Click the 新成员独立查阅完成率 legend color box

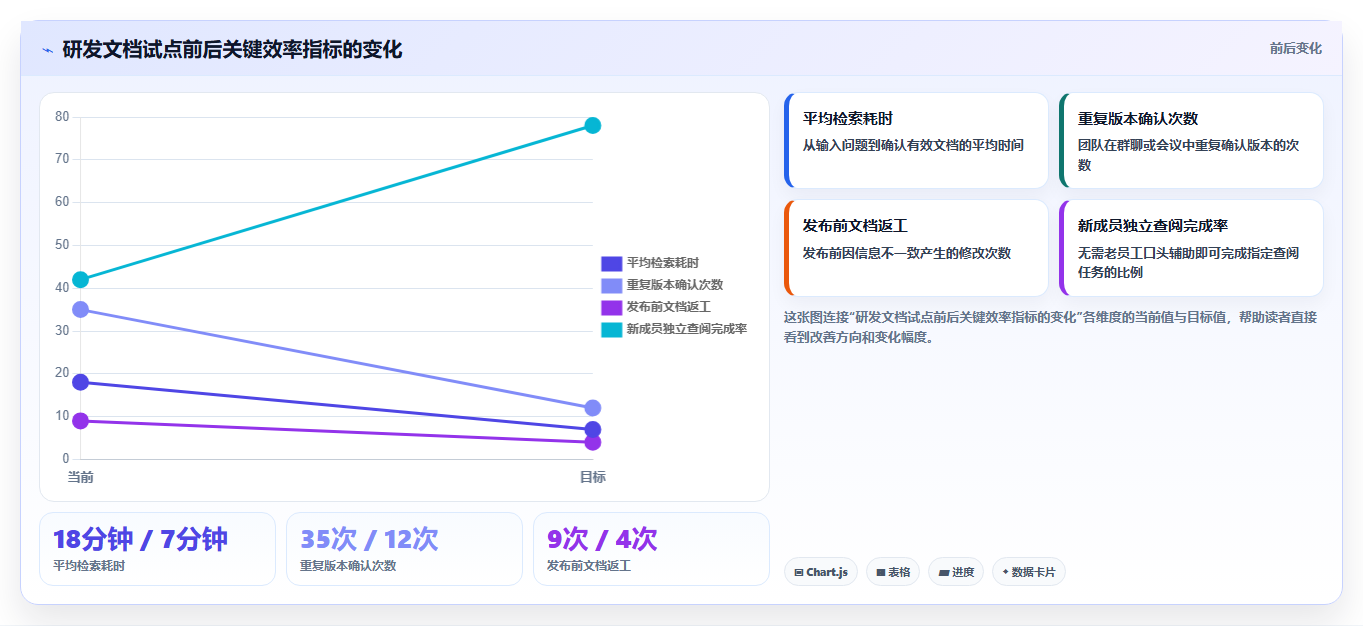pyautogui.click(x=611, y=329)
